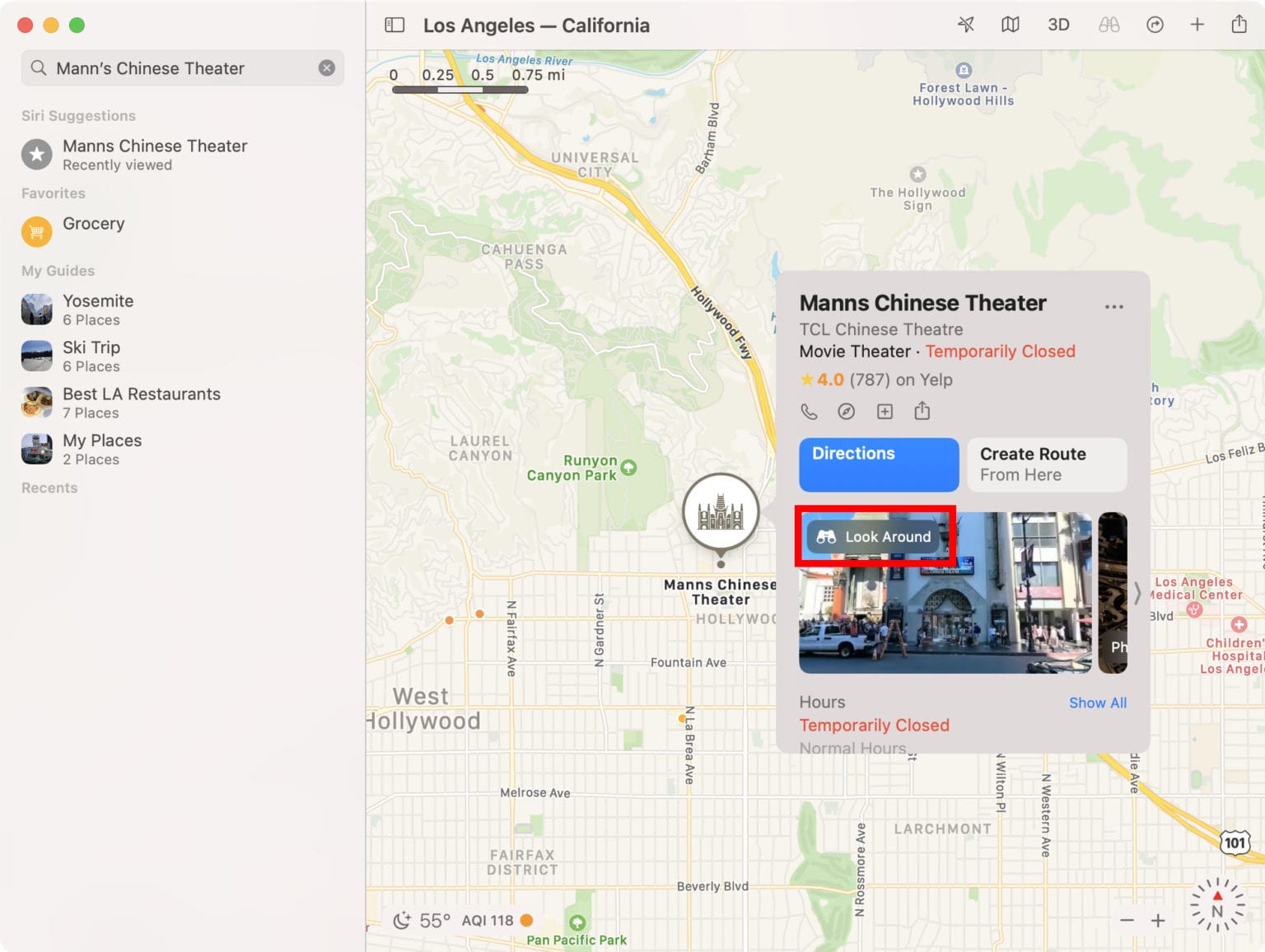Call the theater using phone icon
This screenshot has width=1265, height=952.
809,411
